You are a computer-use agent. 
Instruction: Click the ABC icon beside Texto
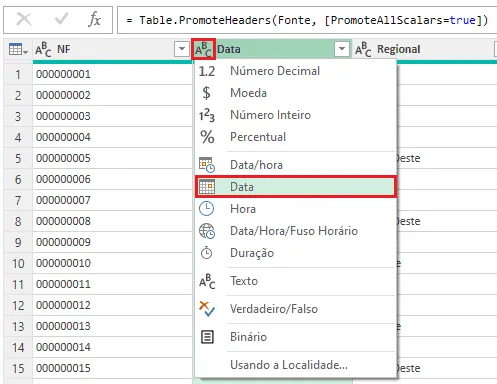207,281
